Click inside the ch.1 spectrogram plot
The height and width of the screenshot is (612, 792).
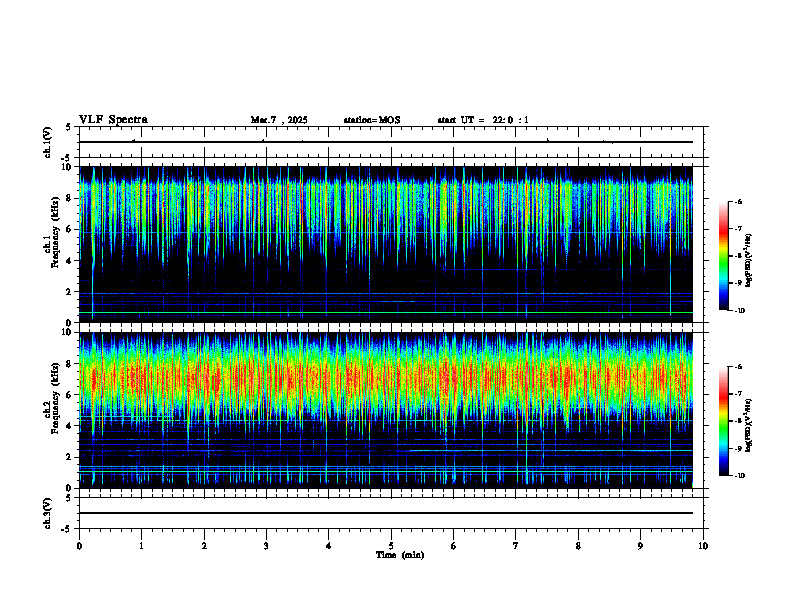tap(386, 244)
